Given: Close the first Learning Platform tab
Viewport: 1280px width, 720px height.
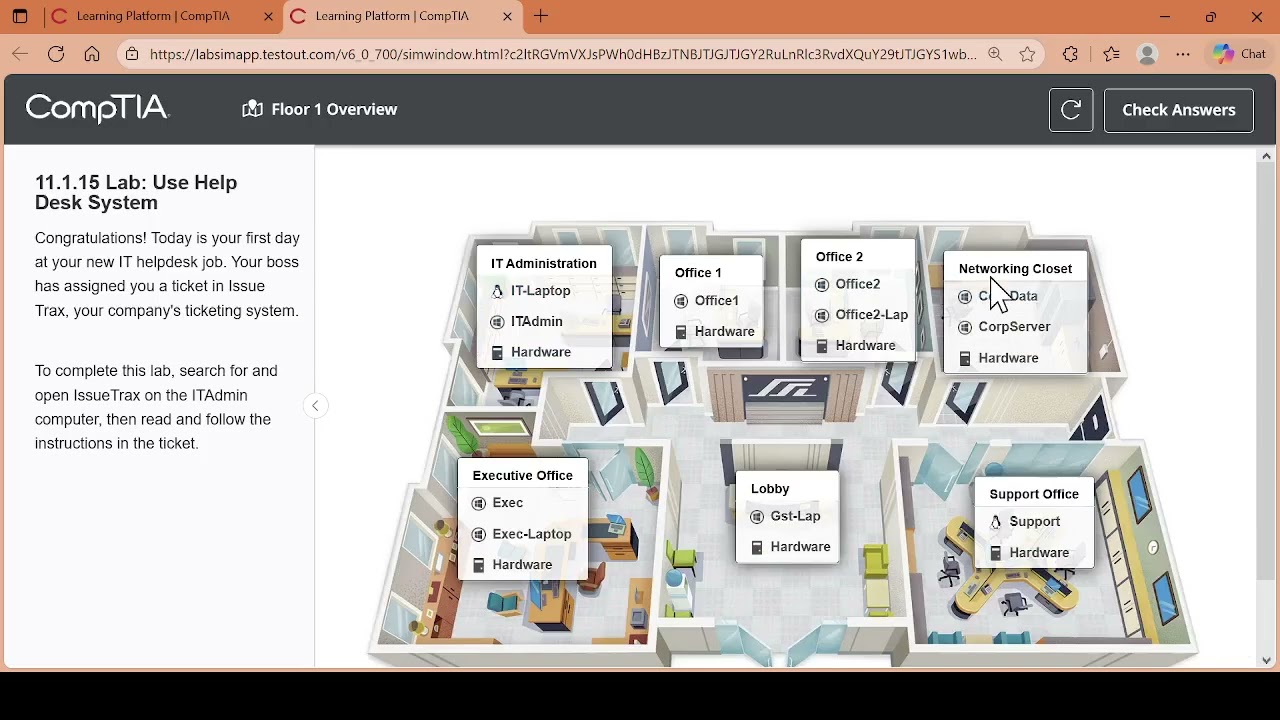Looking at the screenshot, I should 269,17.
